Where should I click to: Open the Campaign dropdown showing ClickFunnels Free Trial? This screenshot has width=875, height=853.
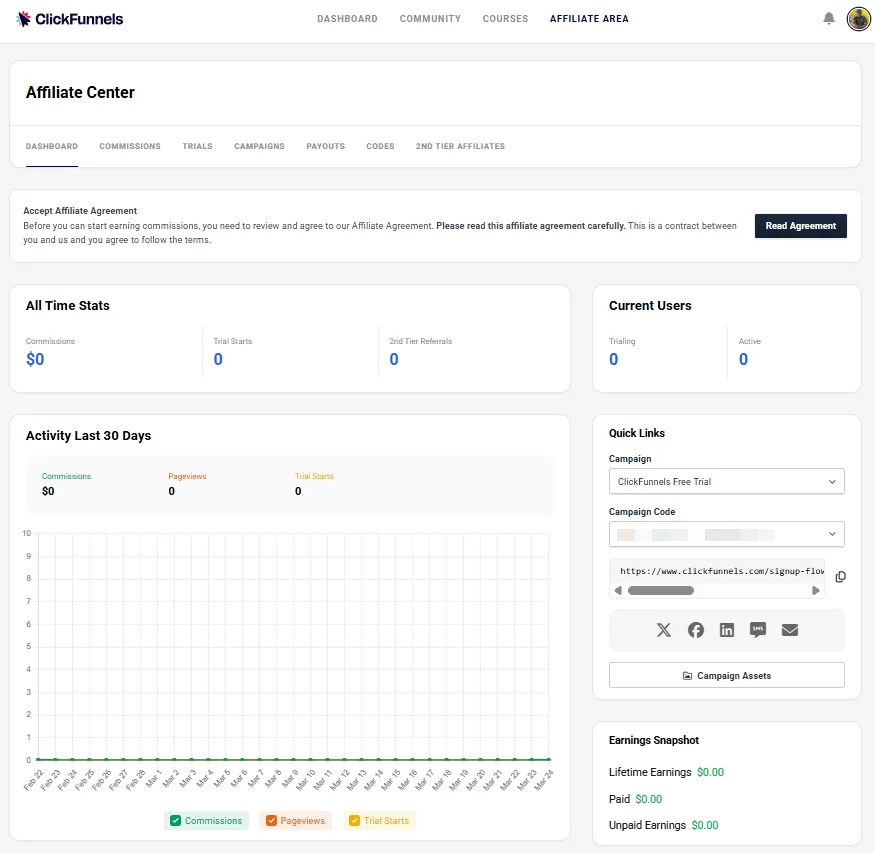point(727,481)
